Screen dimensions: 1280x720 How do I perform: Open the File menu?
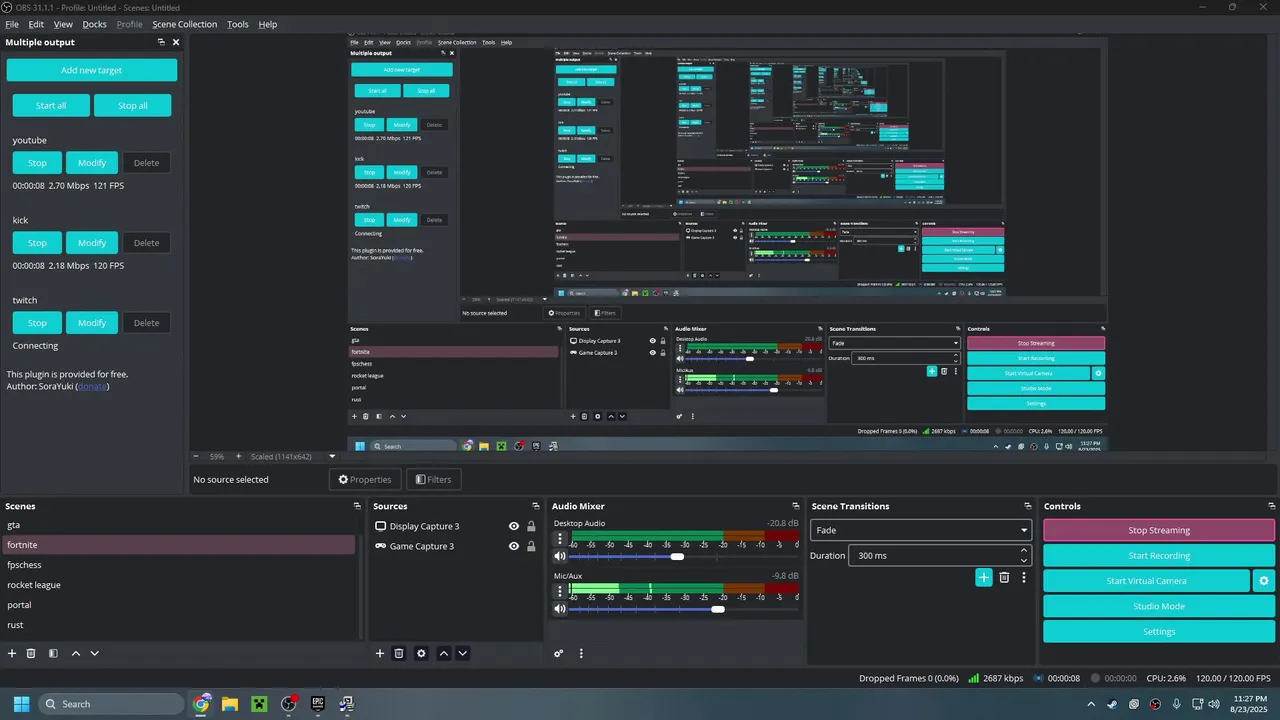(12, 24)
